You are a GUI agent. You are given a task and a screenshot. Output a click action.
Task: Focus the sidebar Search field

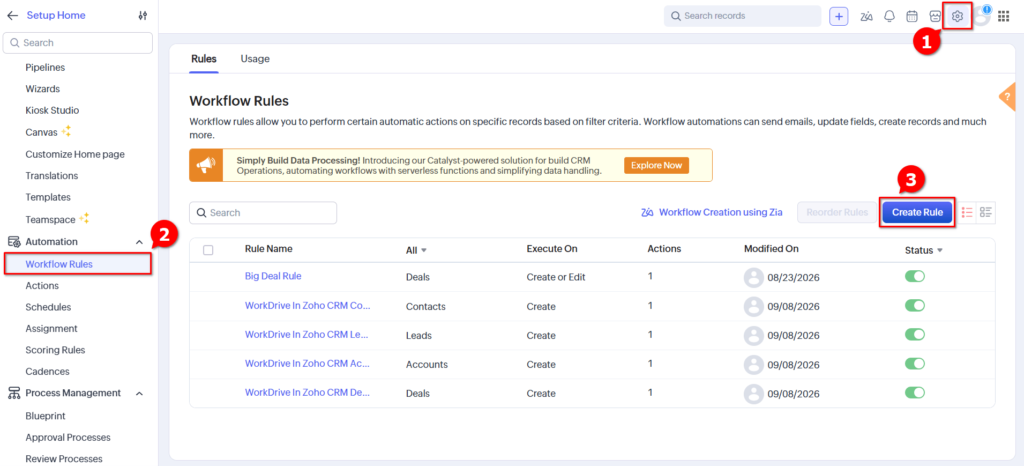[x=78, y=42]
